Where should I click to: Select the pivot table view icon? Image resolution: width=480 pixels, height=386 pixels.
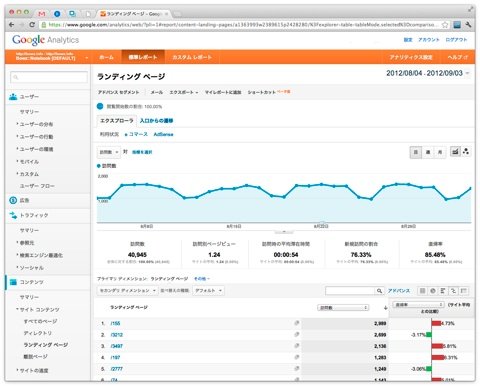(464, 291)
